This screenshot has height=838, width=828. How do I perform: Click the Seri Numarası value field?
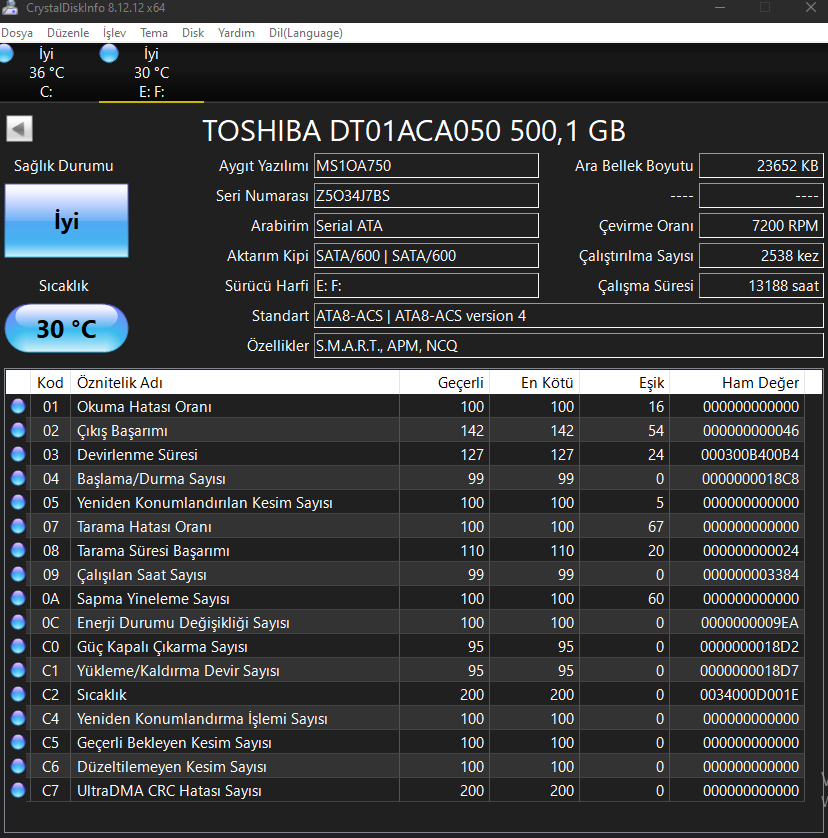[x=426, y=196]
